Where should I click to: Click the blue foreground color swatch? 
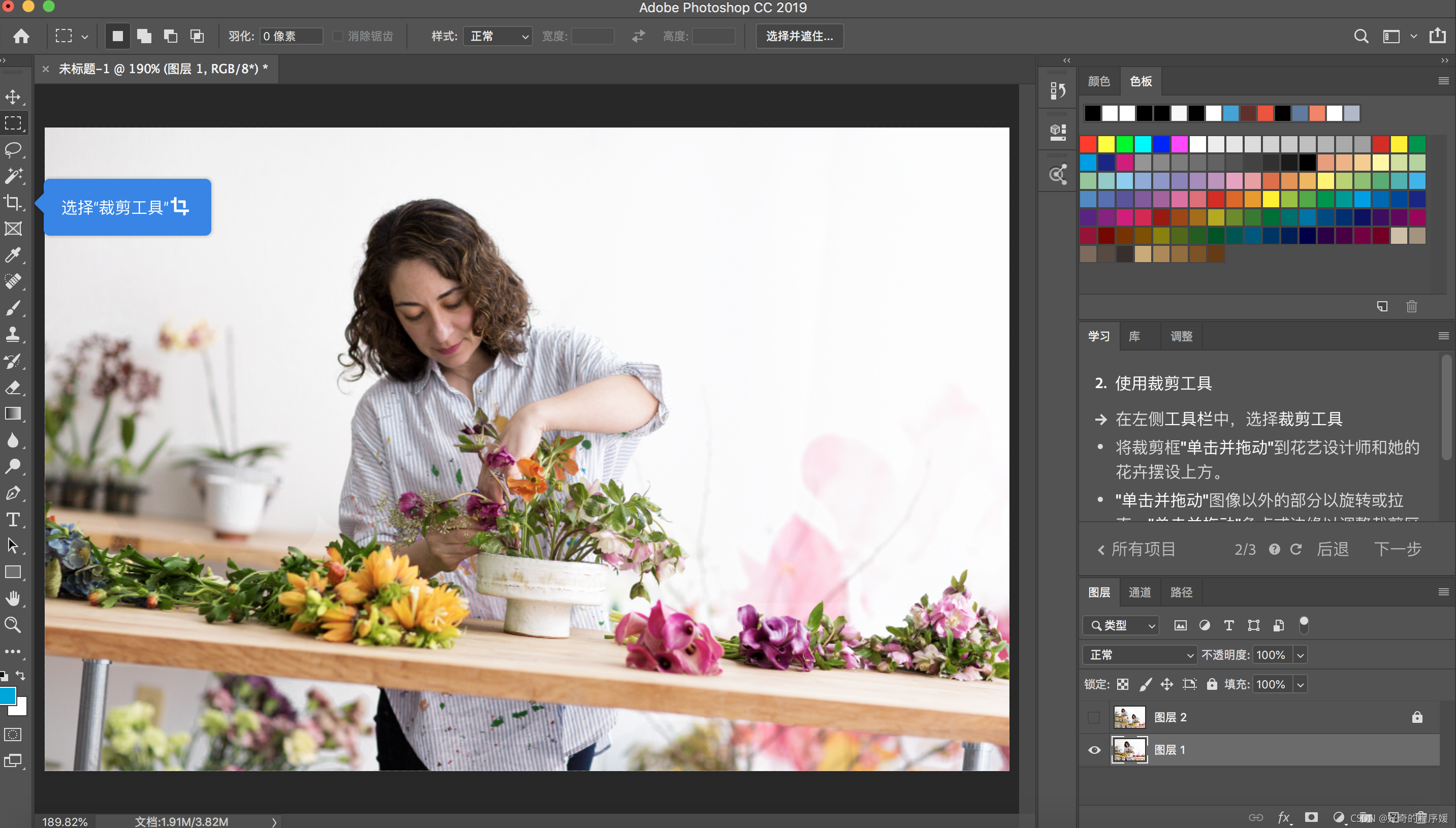(x=8, y=696)
